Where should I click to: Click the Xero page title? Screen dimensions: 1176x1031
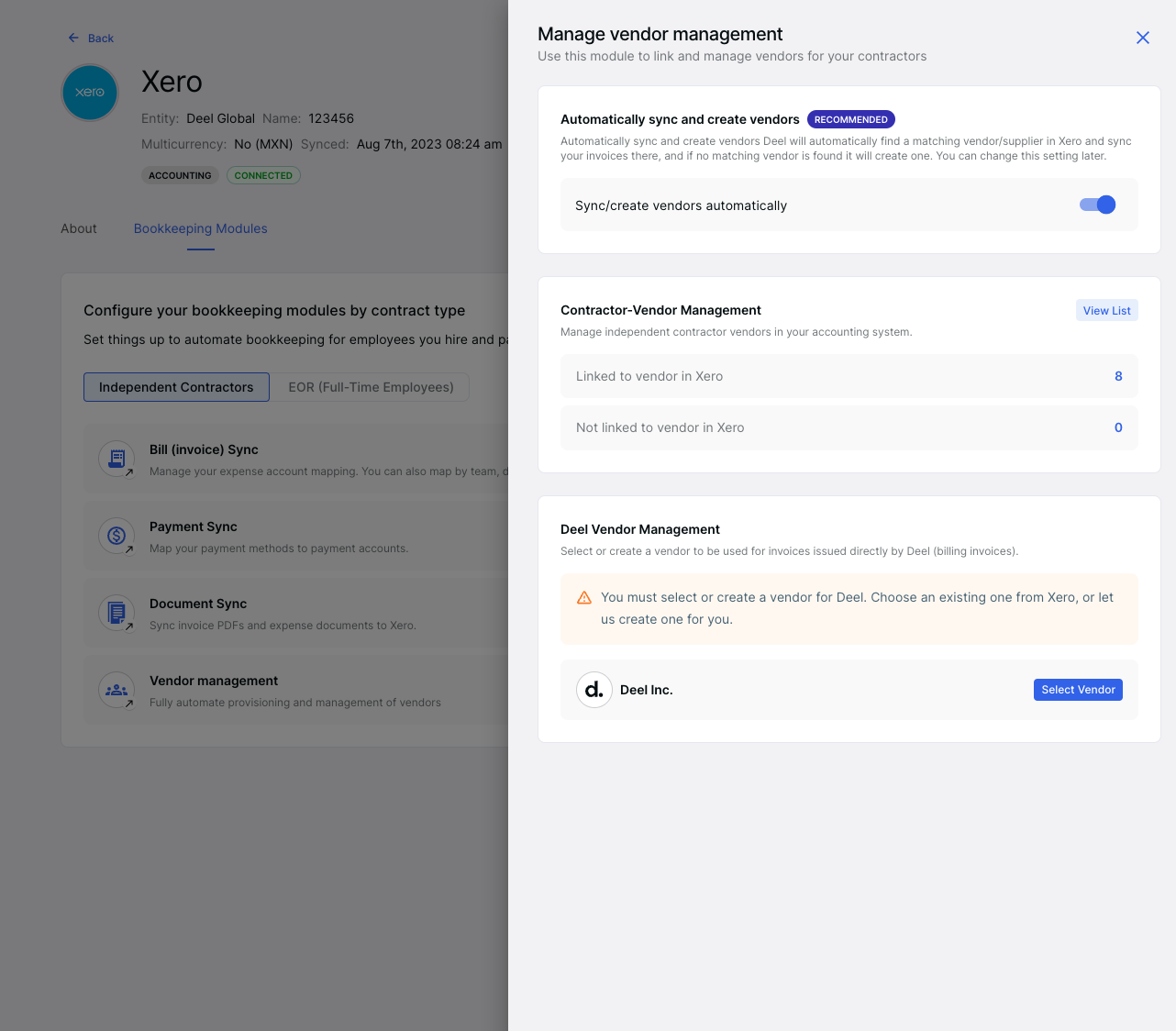172,82
